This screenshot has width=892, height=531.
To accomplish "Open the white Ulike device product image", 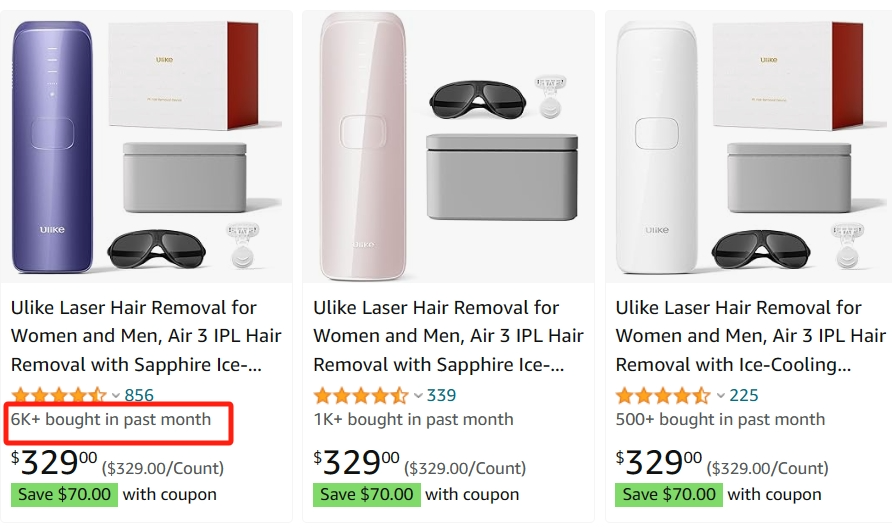I will tap(750, 148).
